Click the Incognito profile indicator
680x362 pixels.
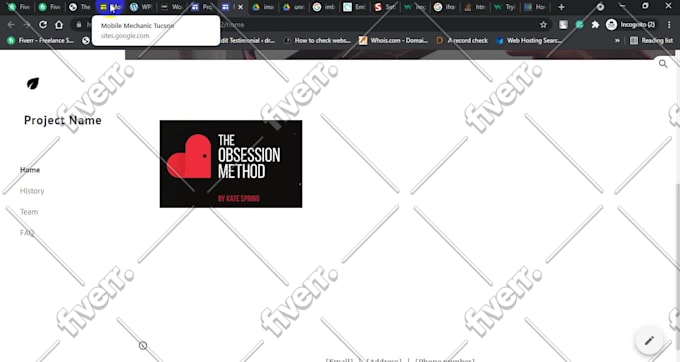click(631, 25)
